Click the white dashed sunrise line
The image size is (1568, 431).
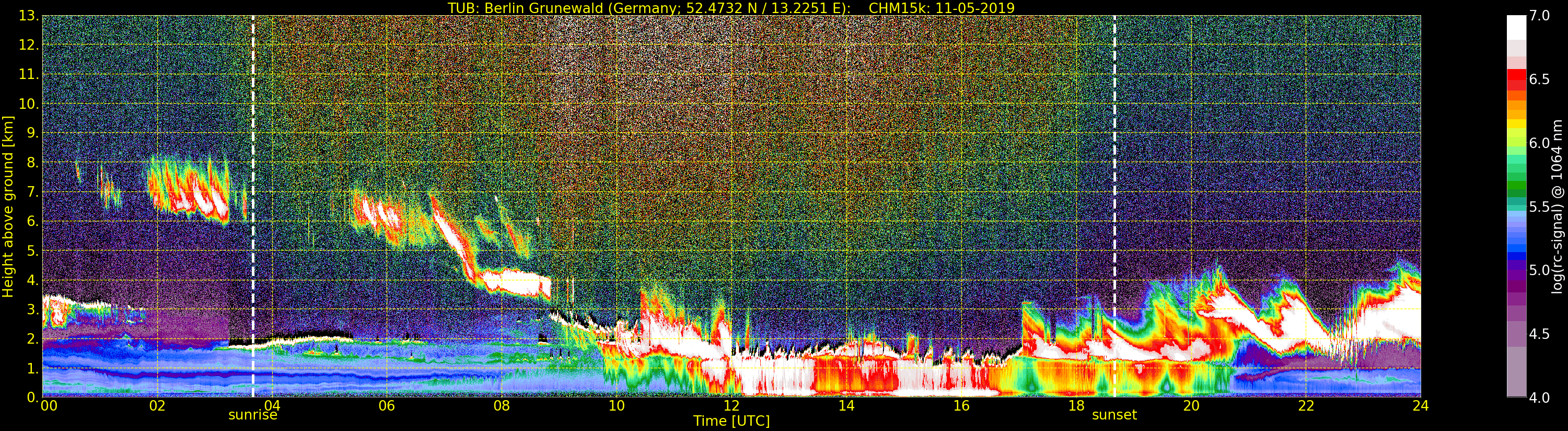[x=253, y=183]
